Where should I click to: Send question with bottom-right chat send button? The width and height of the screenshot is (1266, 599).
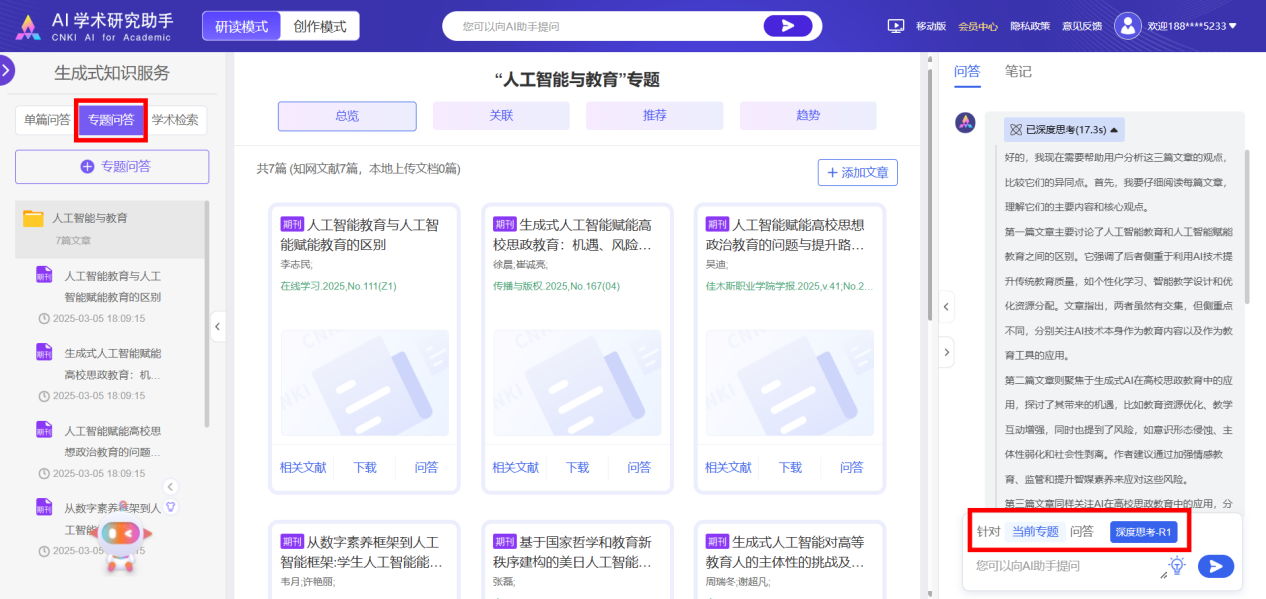click(x=1215, y=566)
